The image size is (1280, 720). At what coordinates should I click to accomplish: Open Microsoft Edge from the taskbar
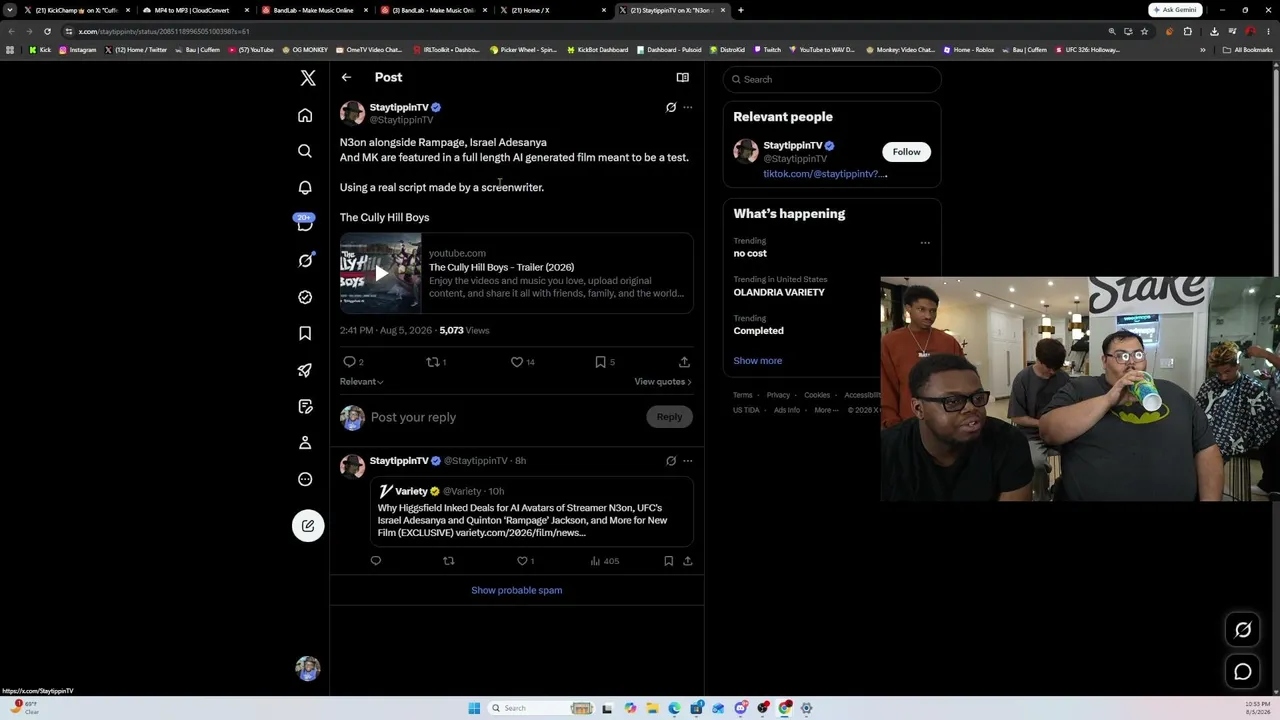pos(674,708)
